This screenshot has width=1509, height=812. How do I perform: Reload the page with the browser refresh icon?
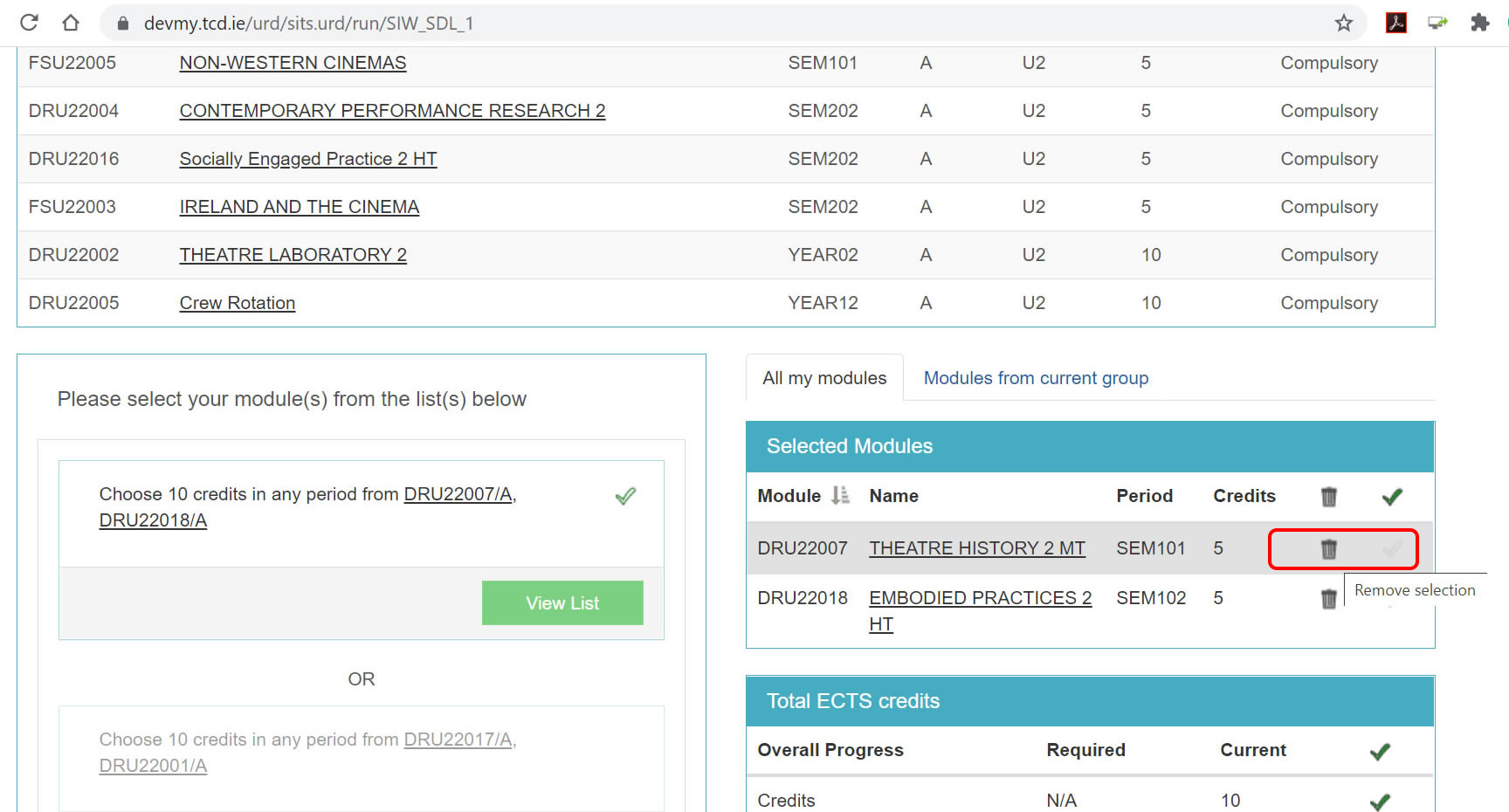click(29, 23)
